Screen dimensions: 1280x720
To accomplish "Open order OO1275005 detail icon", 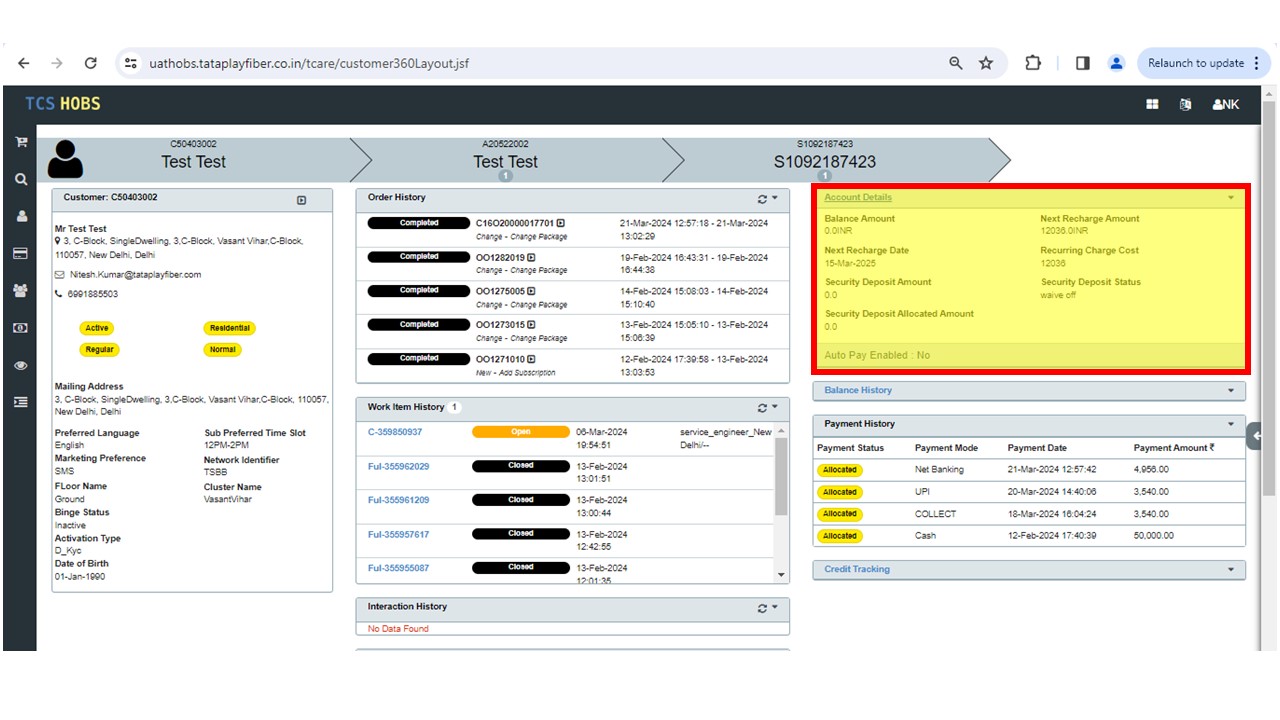I will 531,291.
